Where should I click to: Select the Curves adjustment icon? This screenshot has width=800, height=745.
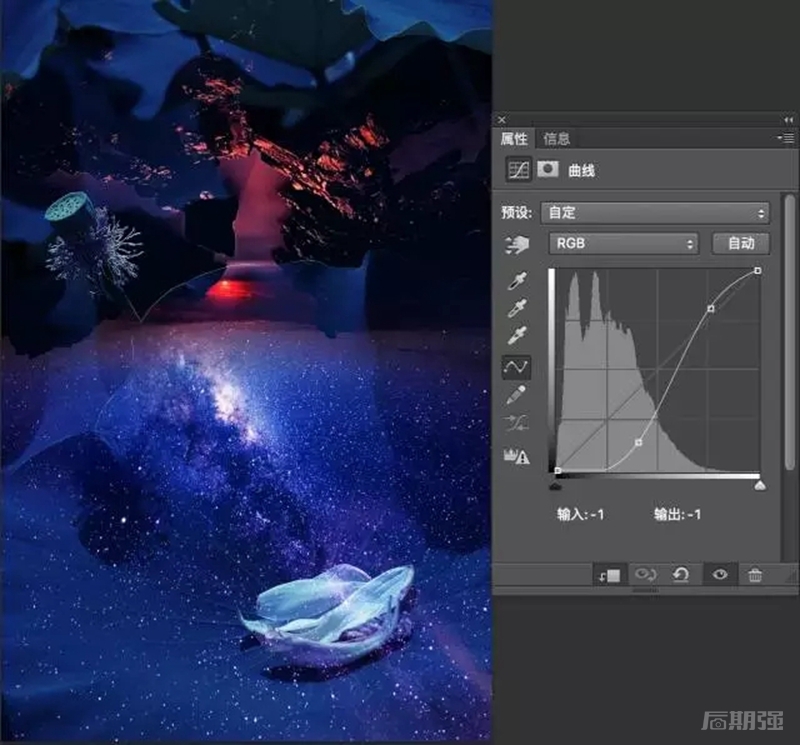coord(518,169)
